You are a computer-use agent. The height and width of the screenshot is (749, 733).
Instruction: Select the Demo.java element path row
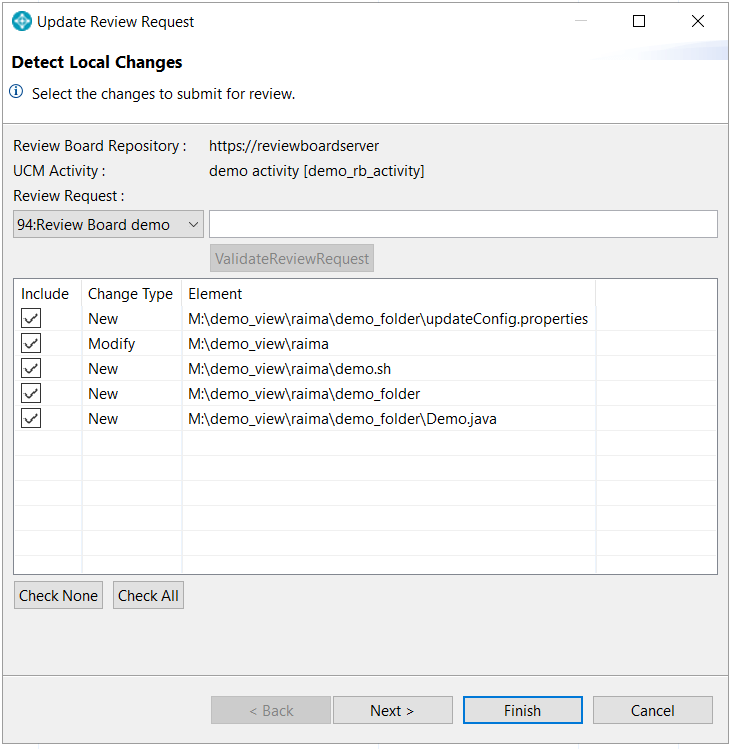342,419
